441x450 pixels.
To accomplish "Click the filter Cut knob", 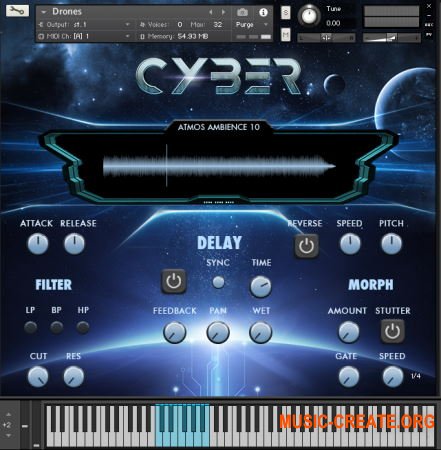I will [x=38, y=377].
